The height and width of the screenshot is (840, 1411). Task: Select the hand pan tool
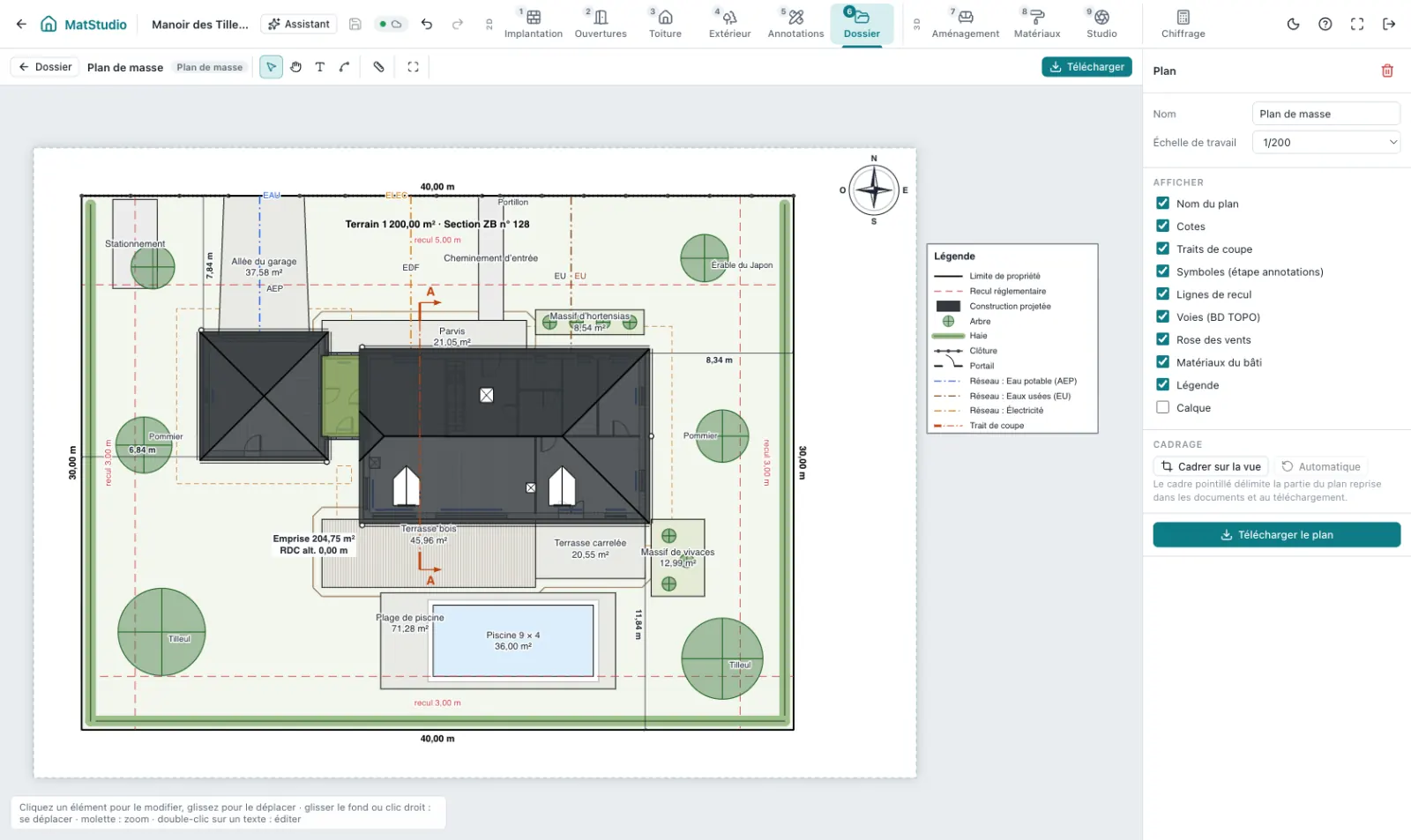point(296,67)
